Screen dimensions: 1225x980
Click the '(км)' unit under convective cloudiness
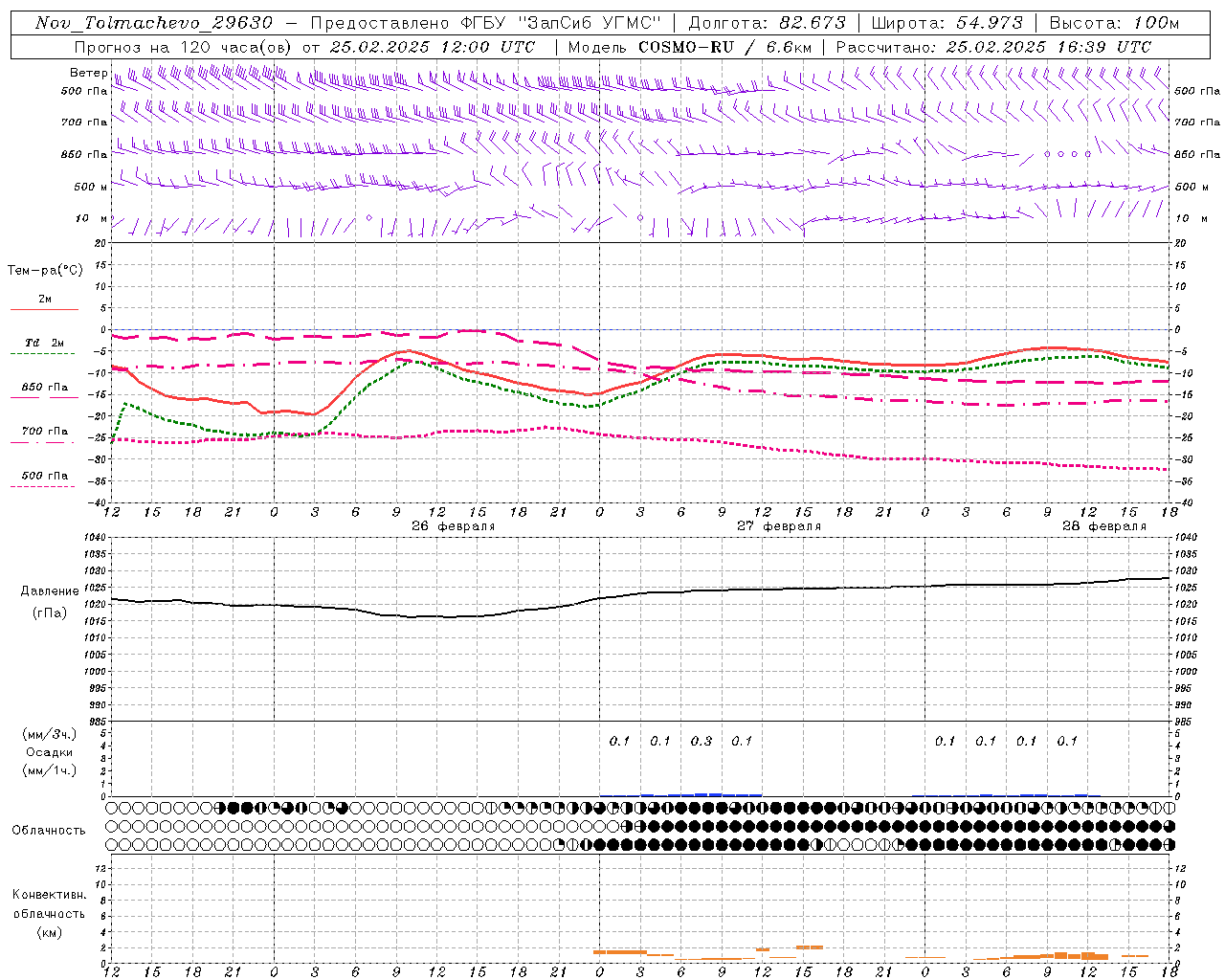coord(50,932)
